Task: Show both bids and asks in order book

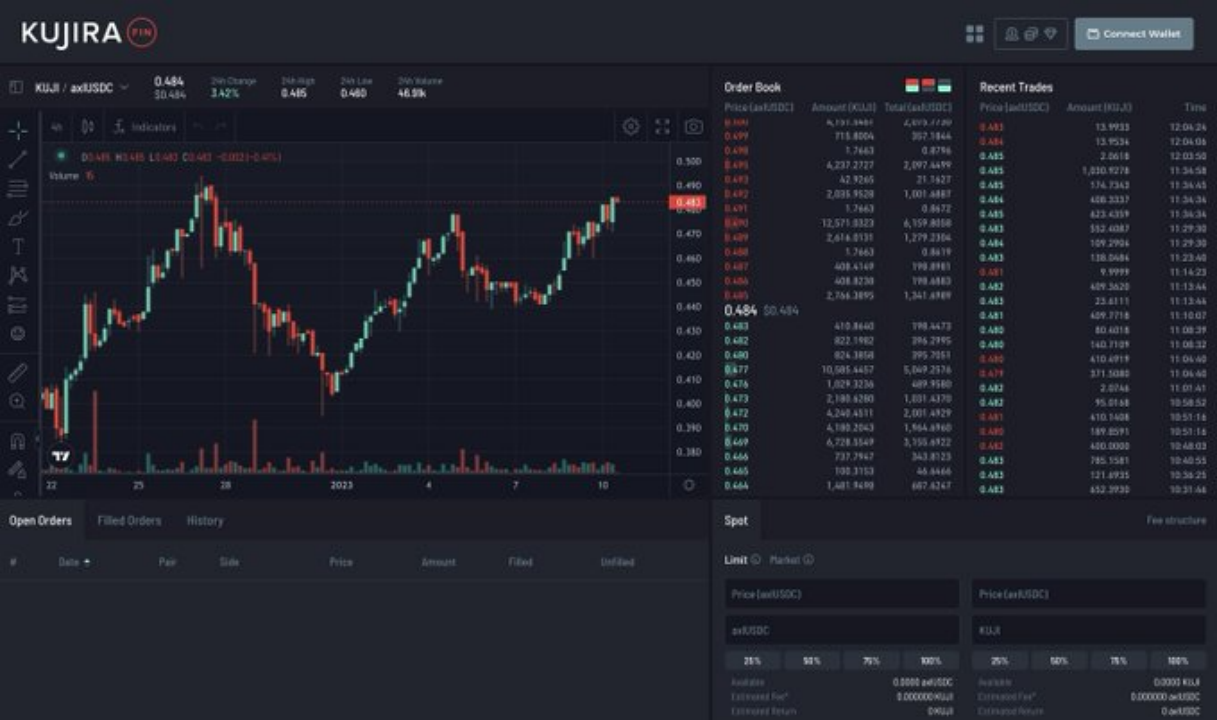Action: click(912, 86)
